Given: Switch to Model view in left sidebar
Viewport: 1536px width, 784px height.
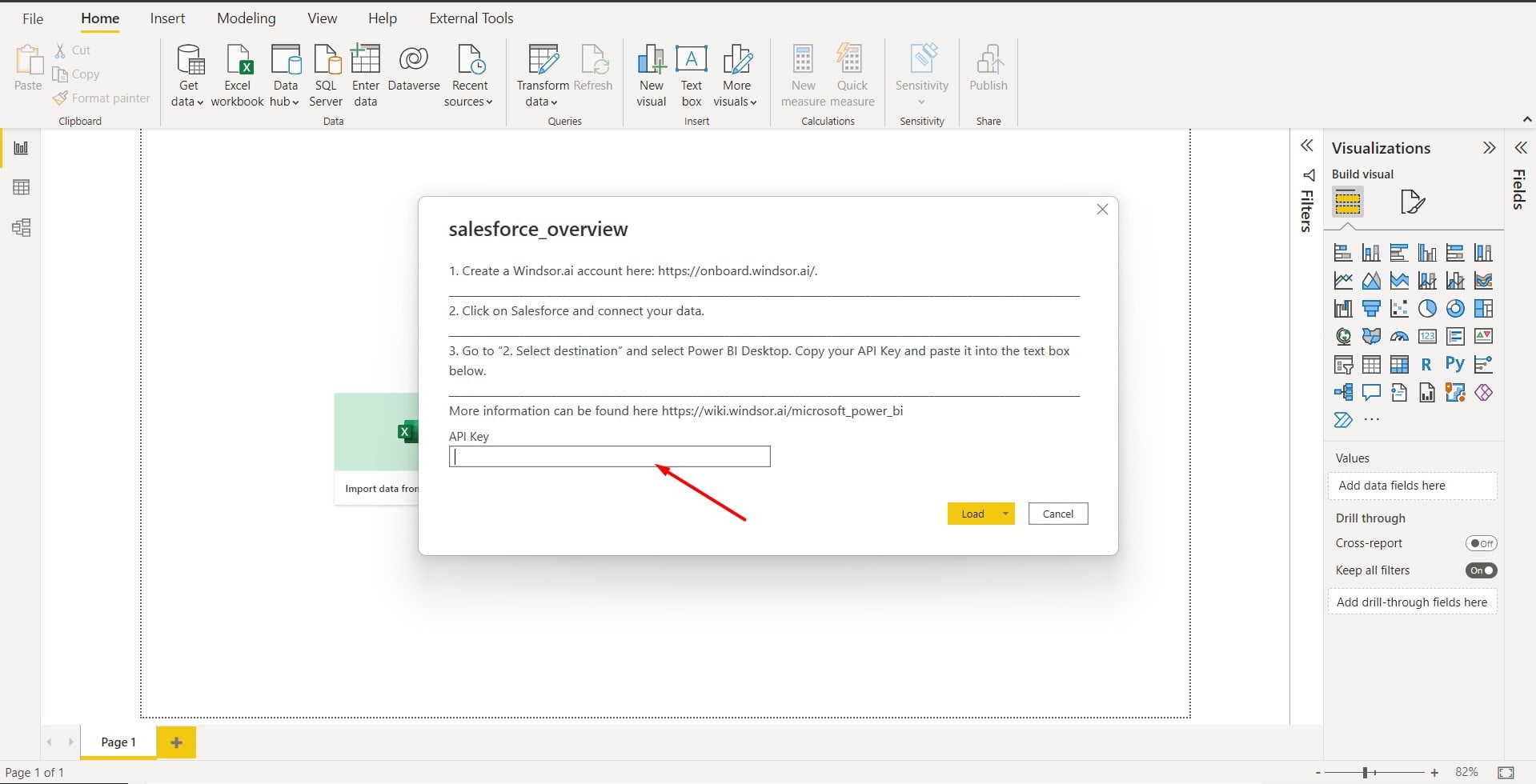Looking at the screenshot, I should pyautogui.click(x=21, y=227).
